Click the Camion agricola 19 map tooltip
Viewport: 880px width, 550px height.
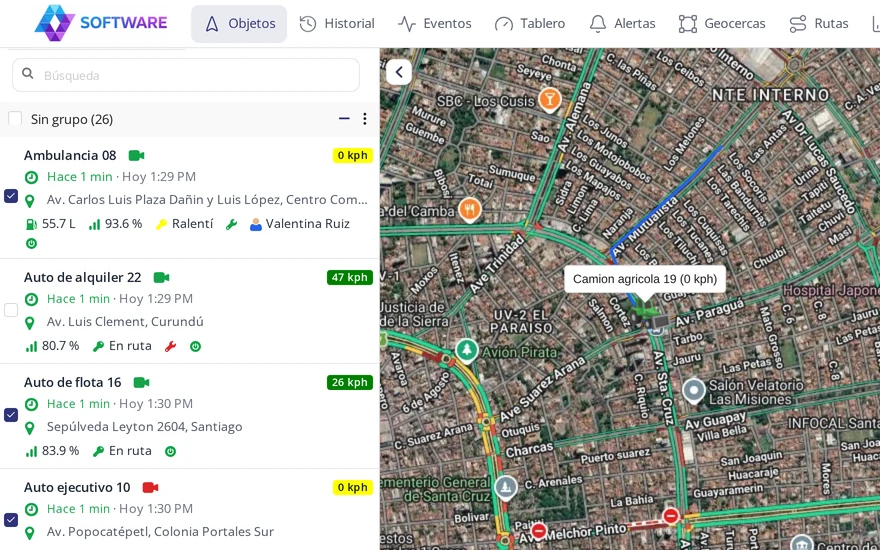(x=645, y=279)
